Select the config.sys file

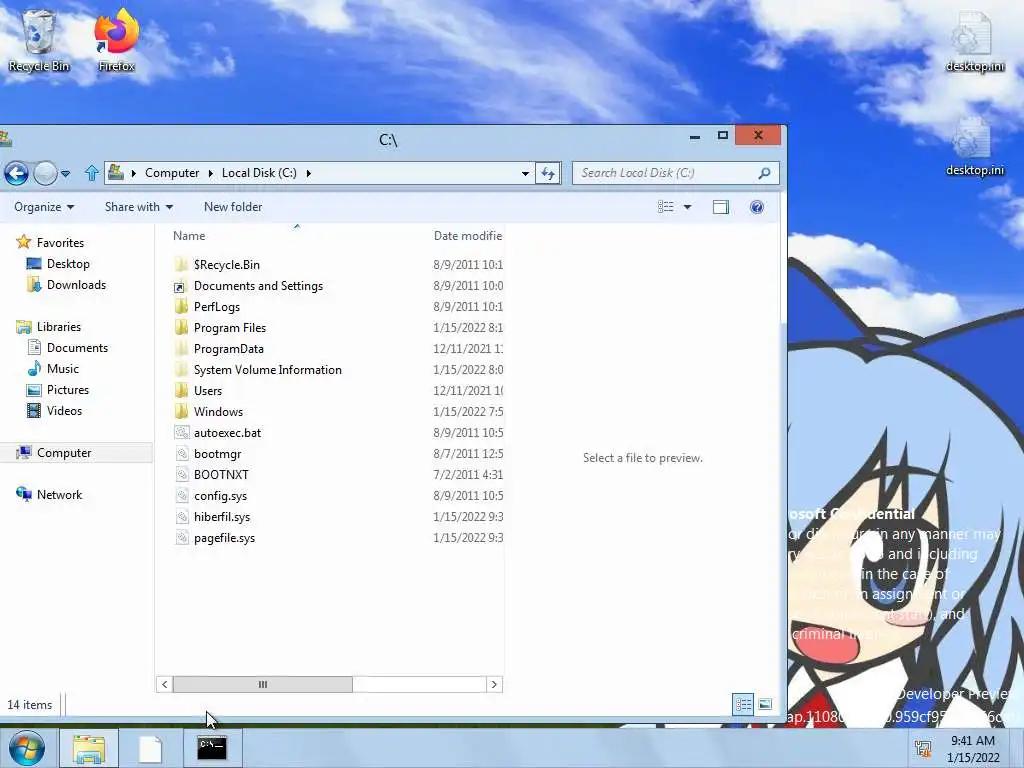coord(220,496)
